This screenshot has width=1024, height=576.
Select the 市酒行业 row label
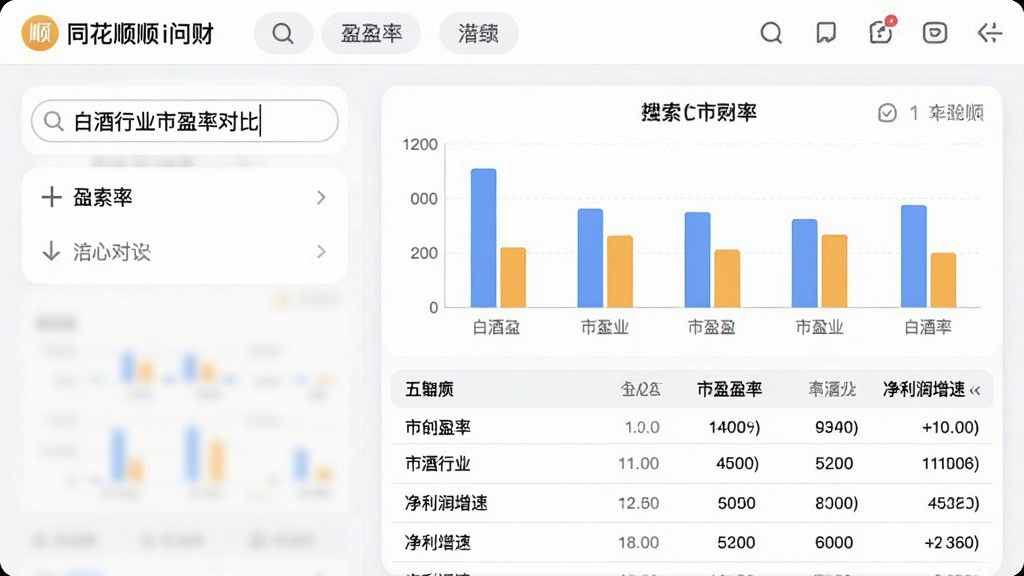click(438, 464)
